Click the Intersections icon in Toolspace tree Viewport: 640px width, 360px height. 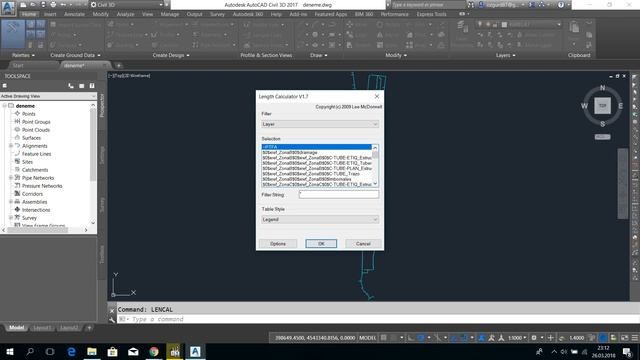click(x=17, y=209)
